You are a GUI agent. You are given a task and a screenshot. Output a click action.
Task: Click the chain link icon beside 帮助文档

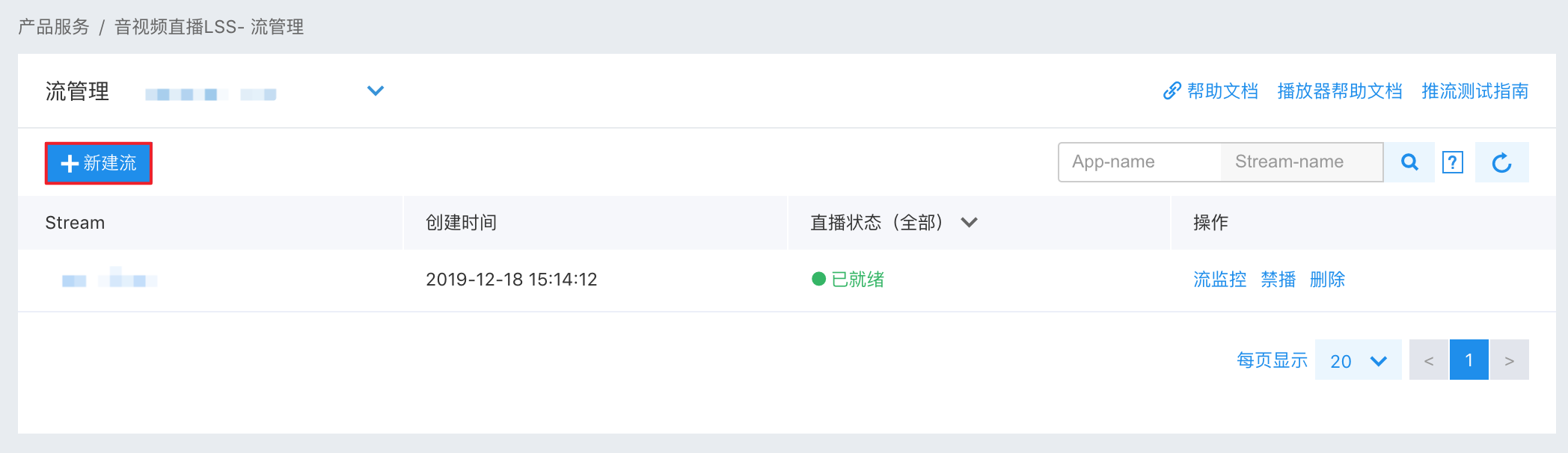[x=1172, y=91]
